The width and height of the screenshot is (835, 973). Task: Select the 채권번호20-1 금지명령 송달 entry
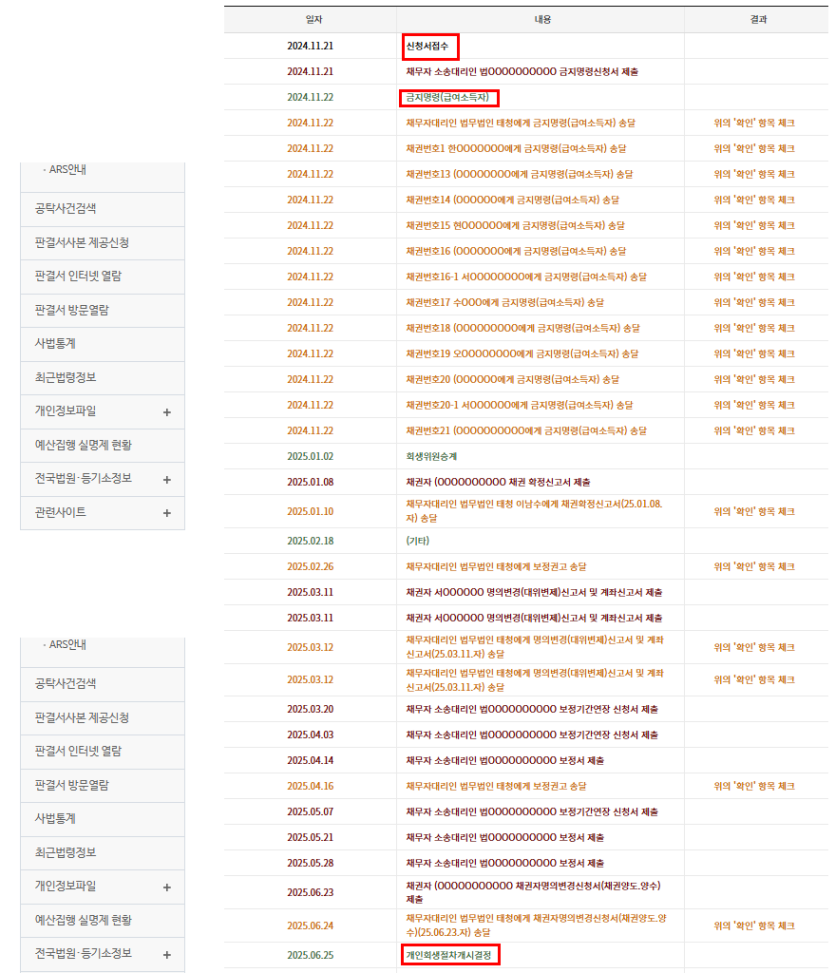(519, 405)
